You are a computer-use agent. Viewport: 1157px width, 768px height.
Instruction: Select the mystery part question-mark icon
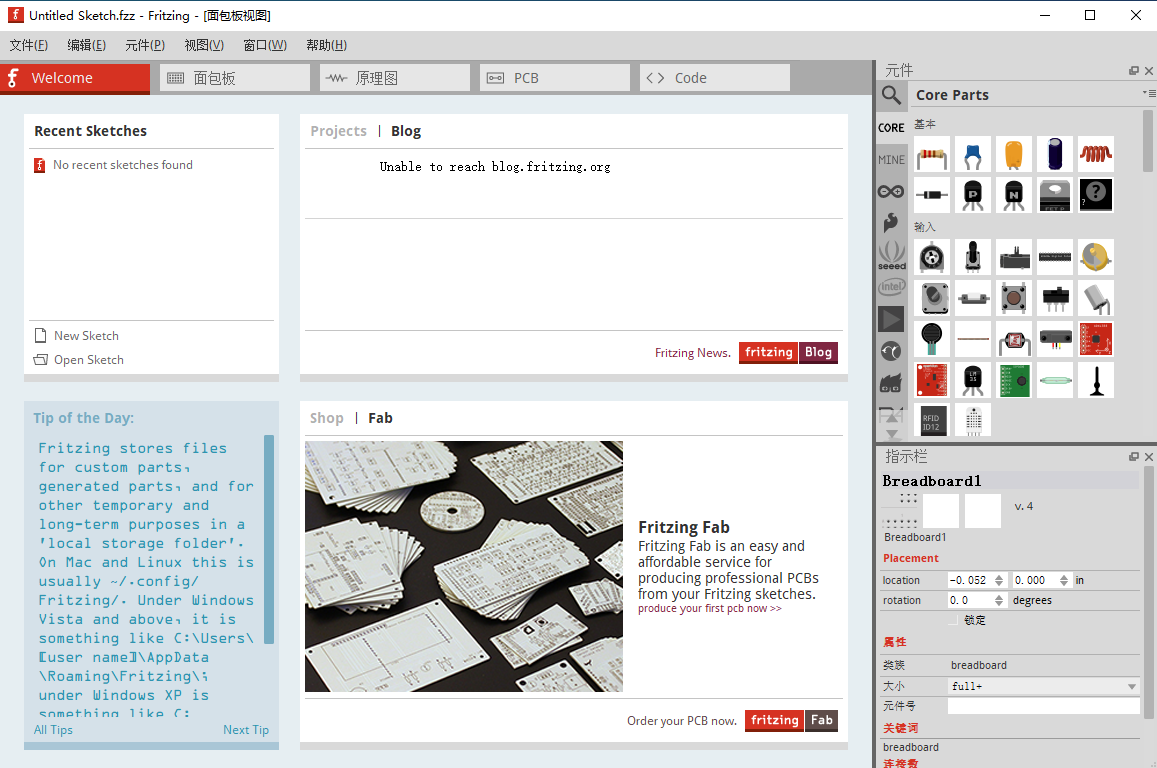[x=1096, y=196]
